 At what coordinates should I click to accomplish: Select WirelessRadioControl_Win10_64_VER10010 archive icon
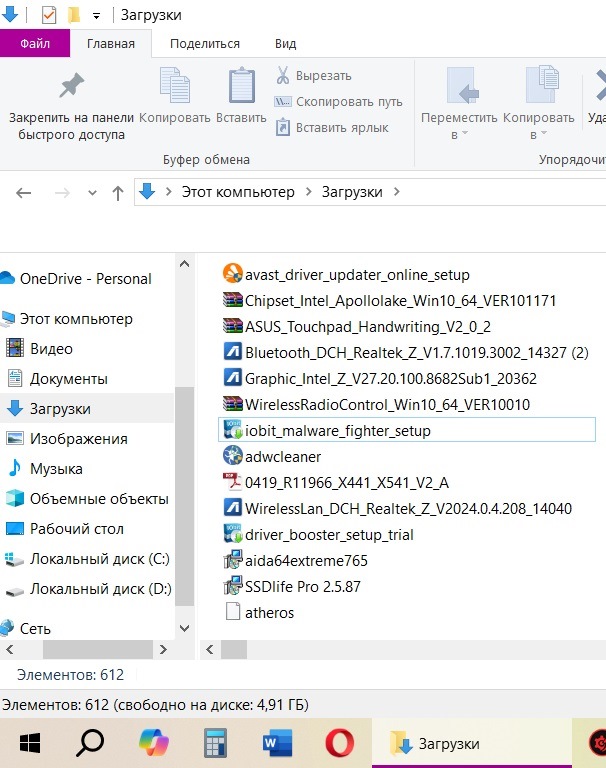pos(233,404)
